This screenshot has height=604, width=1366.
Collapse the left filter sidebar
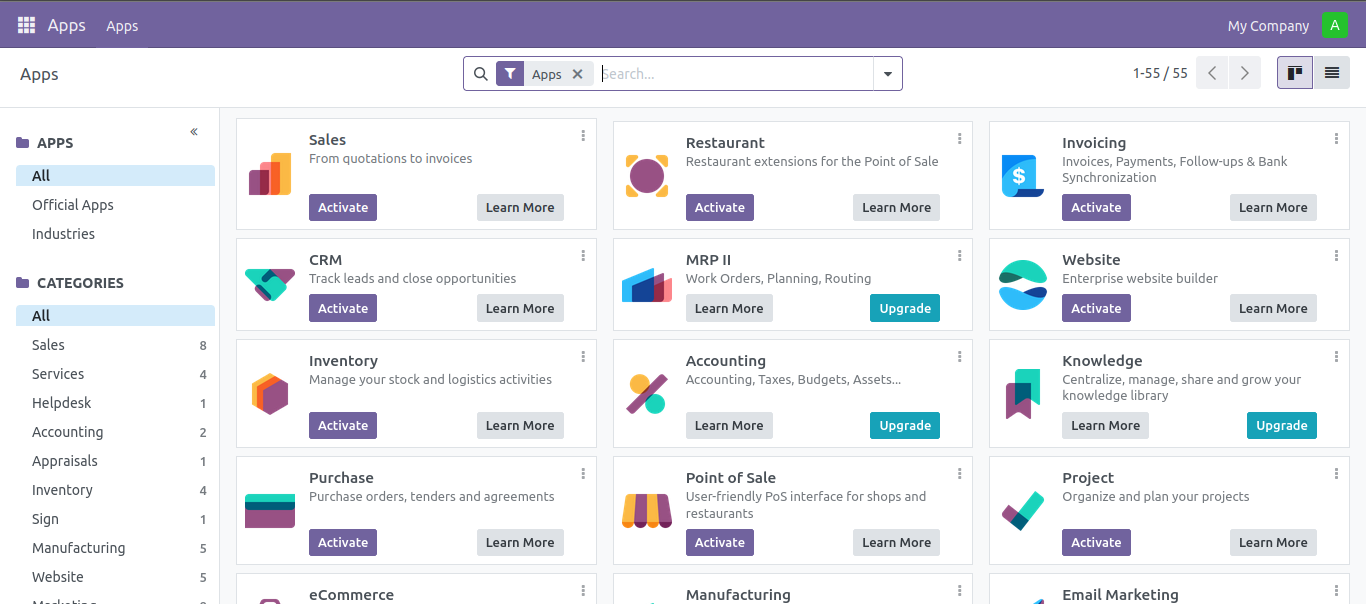coord(194,132)
